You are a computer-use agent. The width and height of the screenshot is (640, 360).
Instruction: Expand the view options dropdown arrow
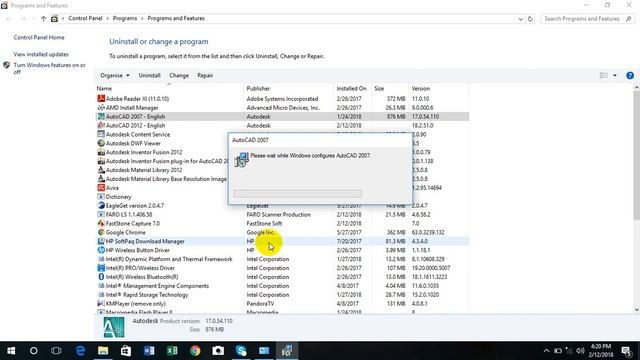coord(615,76)
